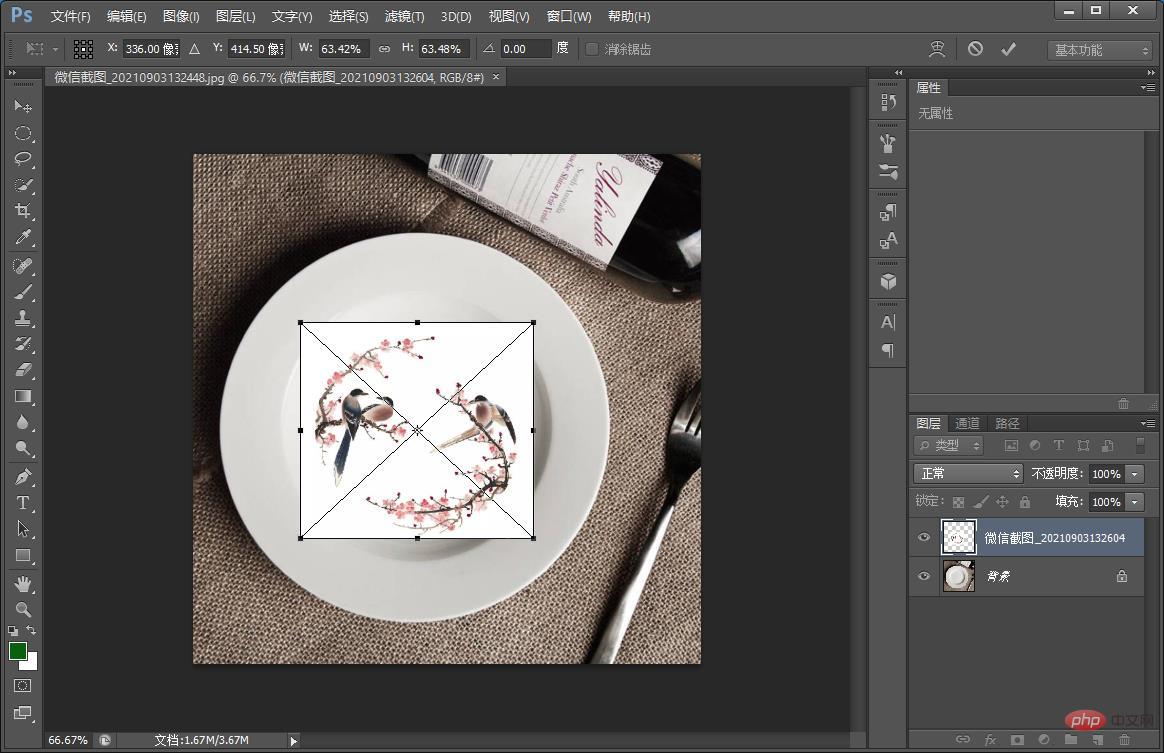Open the 滤镜(T) menu
Viewport: 1164px width, 753px height.
(404, 16)
